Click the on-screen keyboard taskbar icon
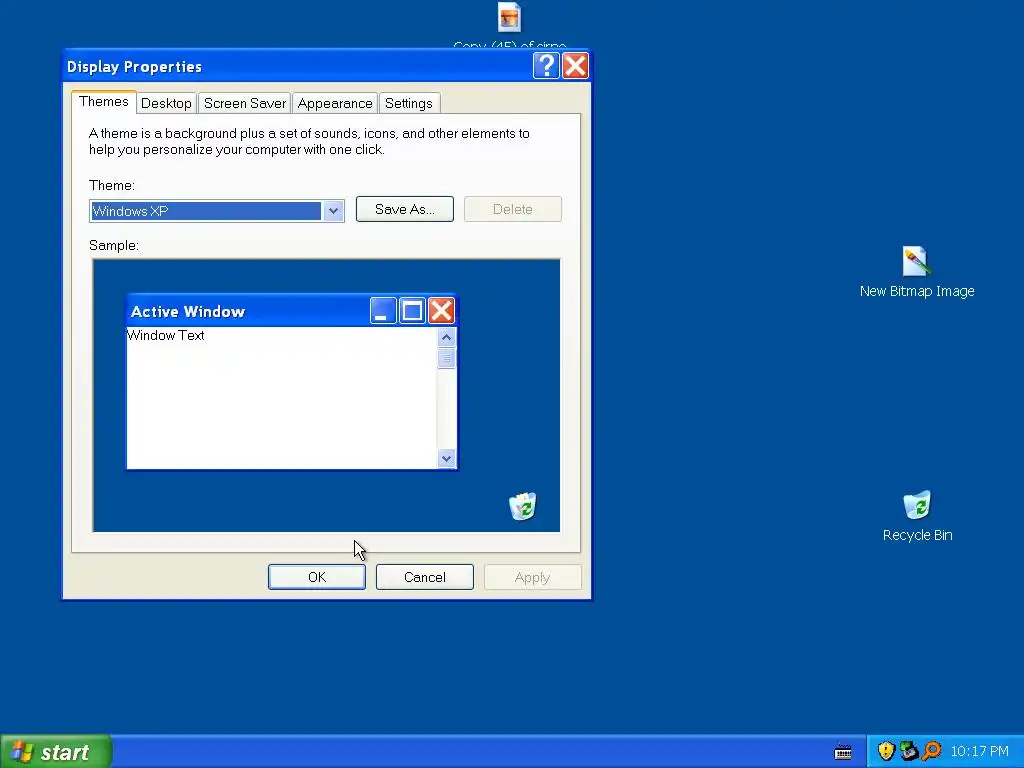1024x768 pixels. point(843,752)
